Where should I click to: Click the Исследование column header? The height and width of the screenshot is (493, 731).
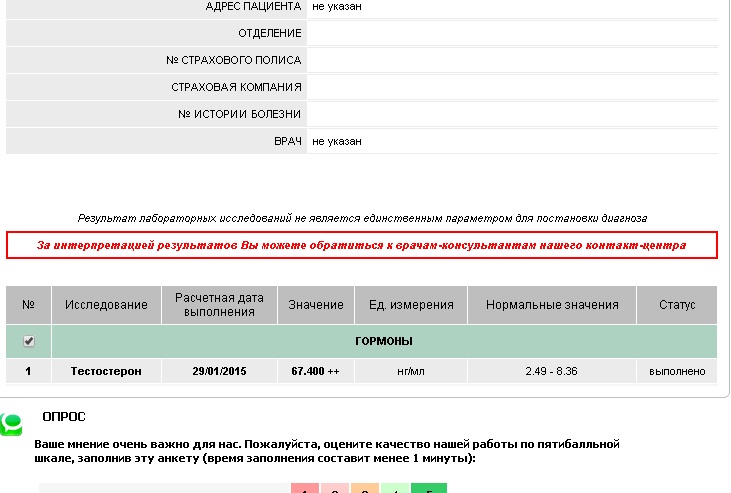pos(106,305)
